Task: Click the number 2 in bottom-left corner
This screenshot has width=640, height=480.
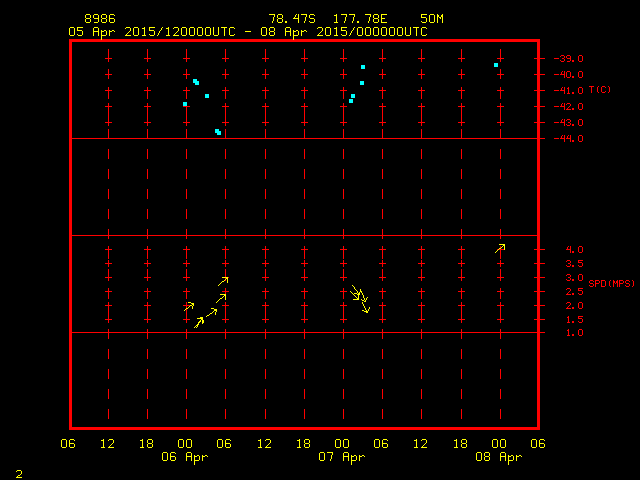Action: pos(19,471)
